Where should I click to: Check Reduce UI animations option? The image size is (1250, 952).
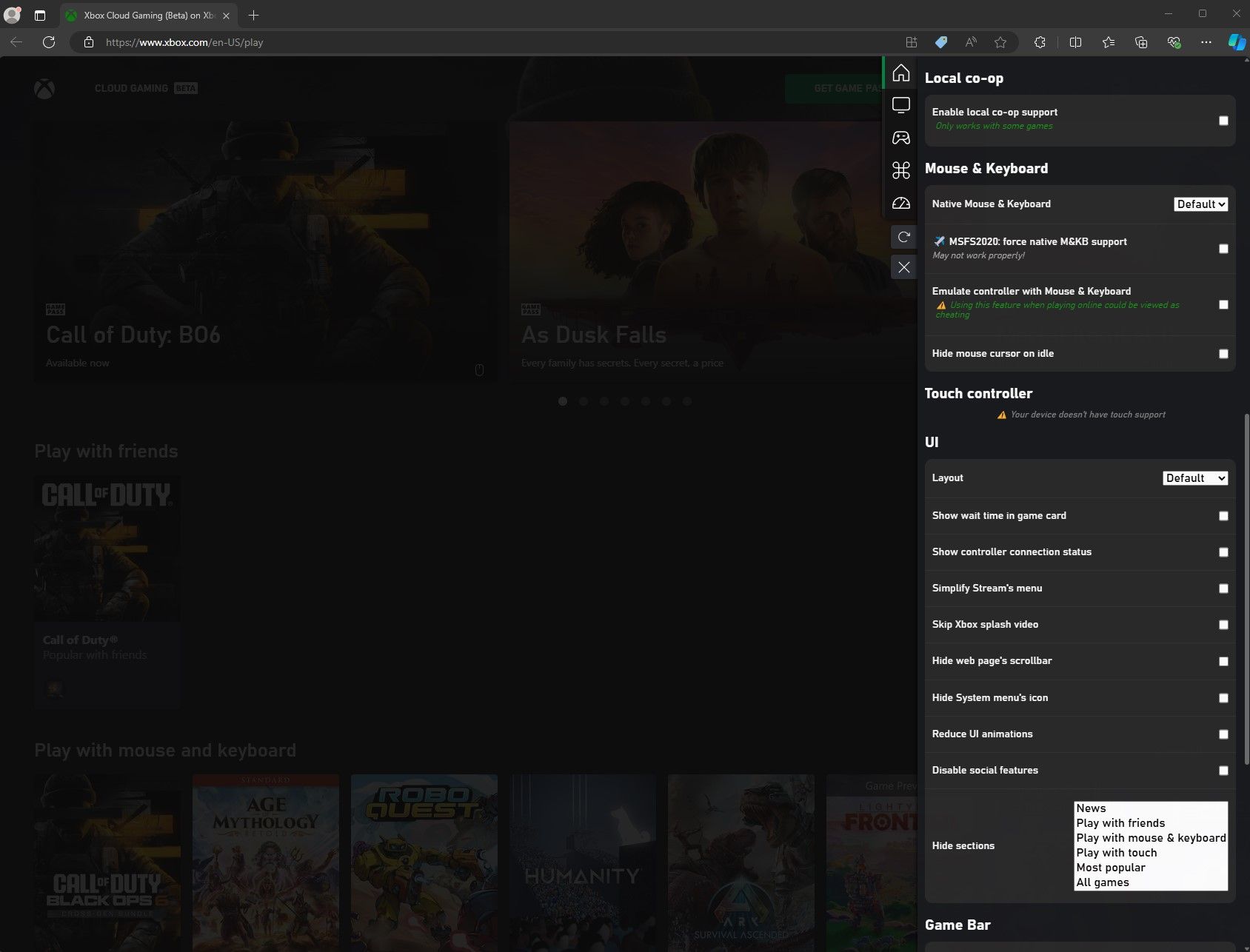(x=1223, y=734)
